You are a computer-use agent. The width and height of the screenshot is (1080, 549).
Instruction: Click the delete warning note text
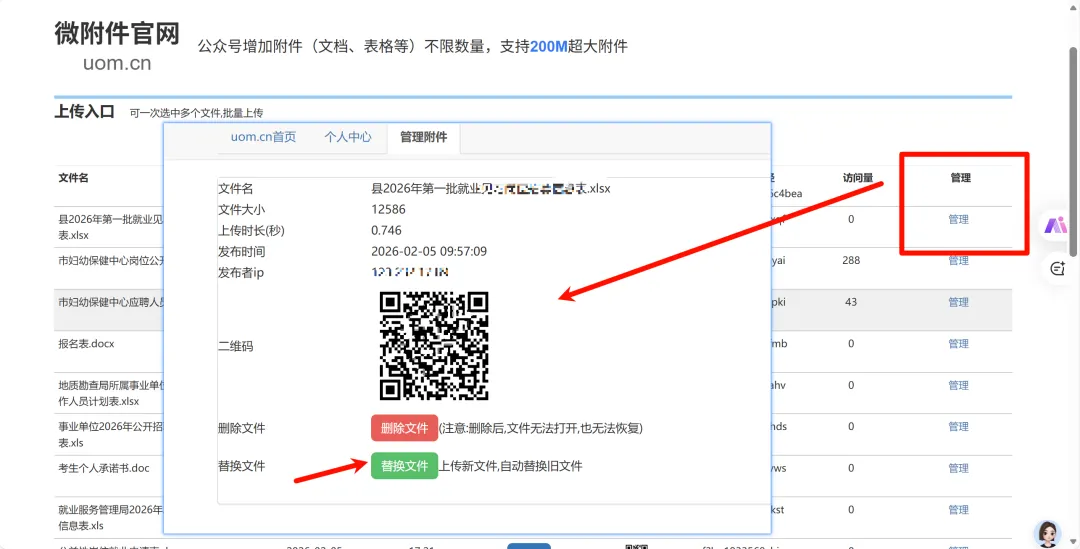click(541, 428)
